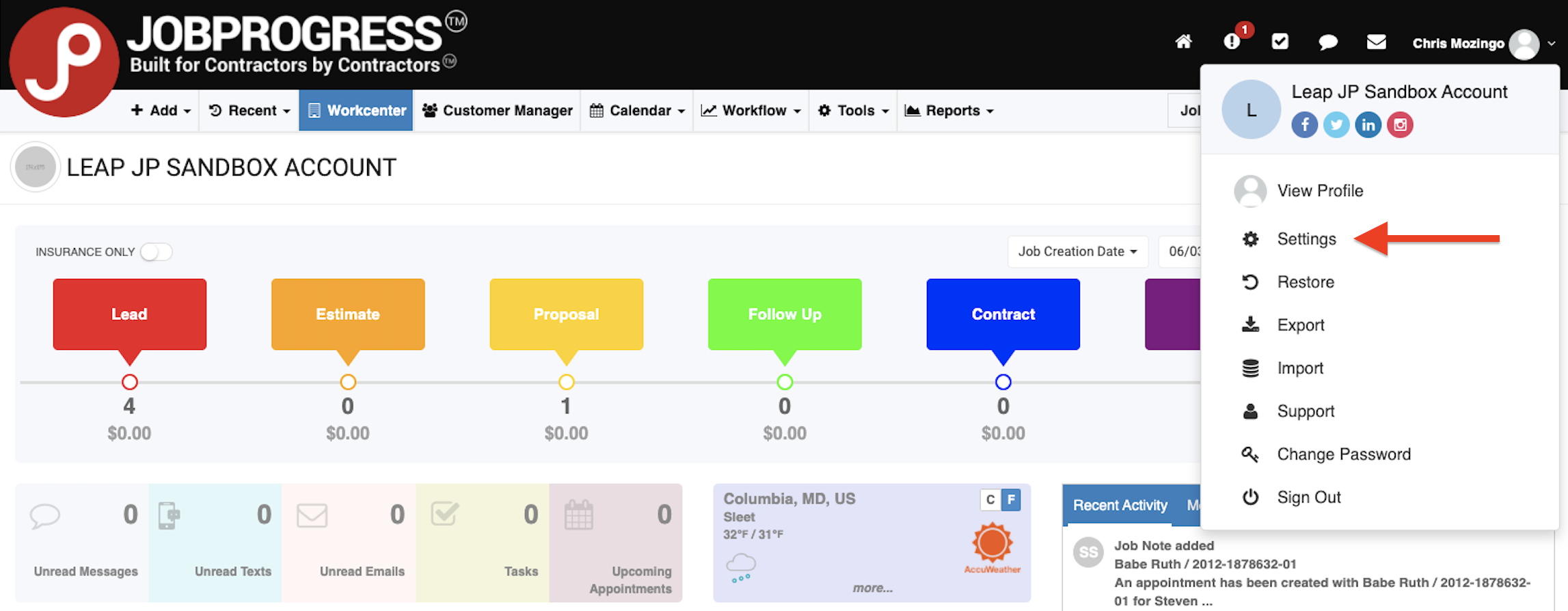Click the Restore arrow icon
Screen dimensions: 1568x611
tap(1250, 282)
